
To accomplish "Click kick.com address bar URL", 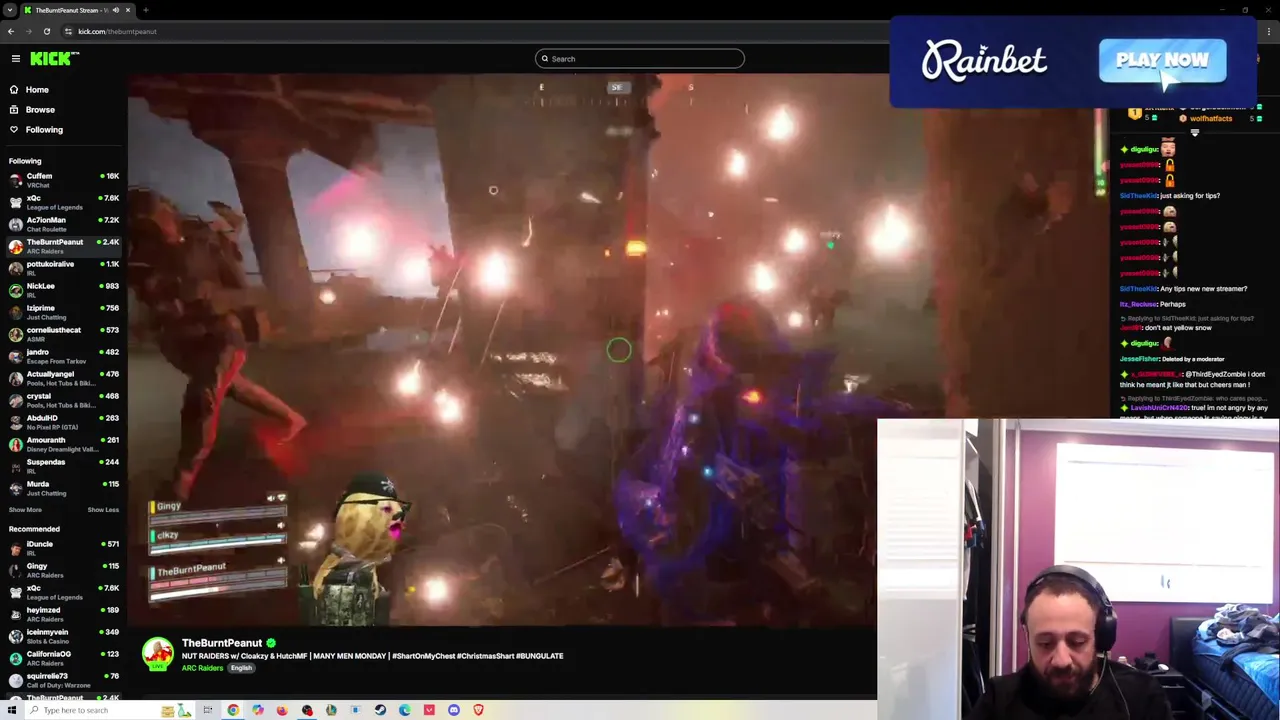I will tap(117, 31).
